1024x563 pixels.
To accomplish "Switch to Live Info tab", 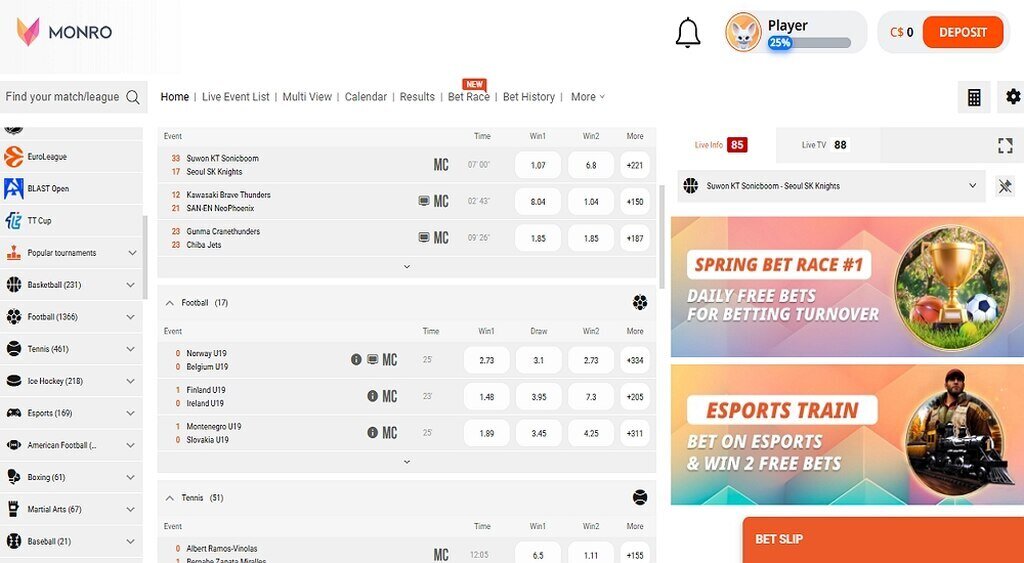I will click(x=722, y=145).
